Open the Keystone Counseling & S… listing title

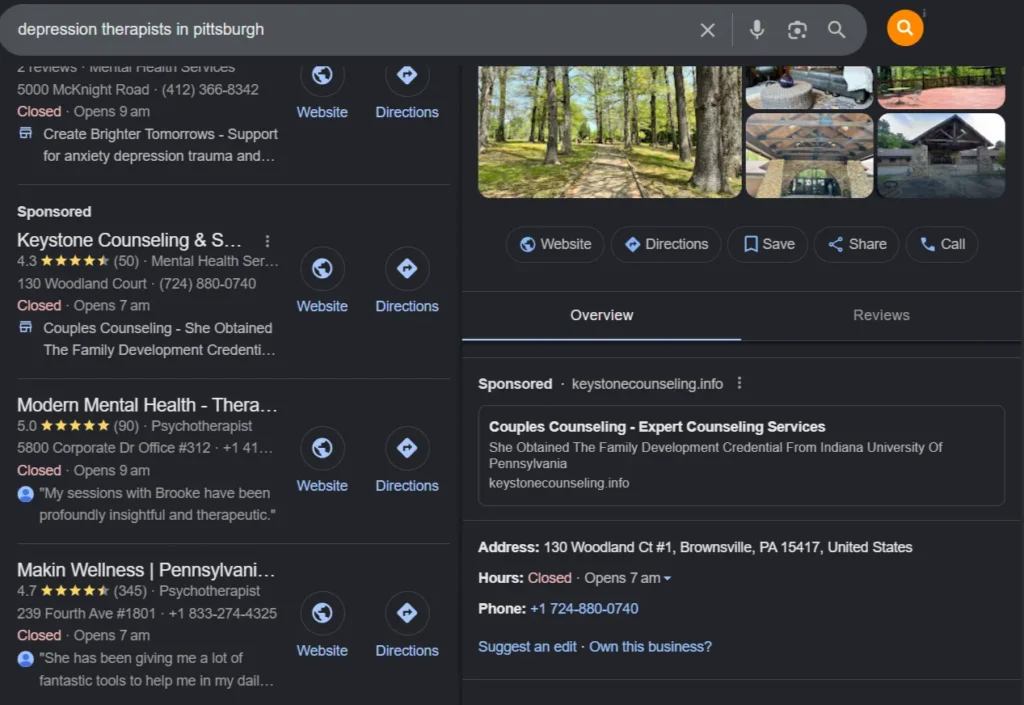tap(129, 240)
